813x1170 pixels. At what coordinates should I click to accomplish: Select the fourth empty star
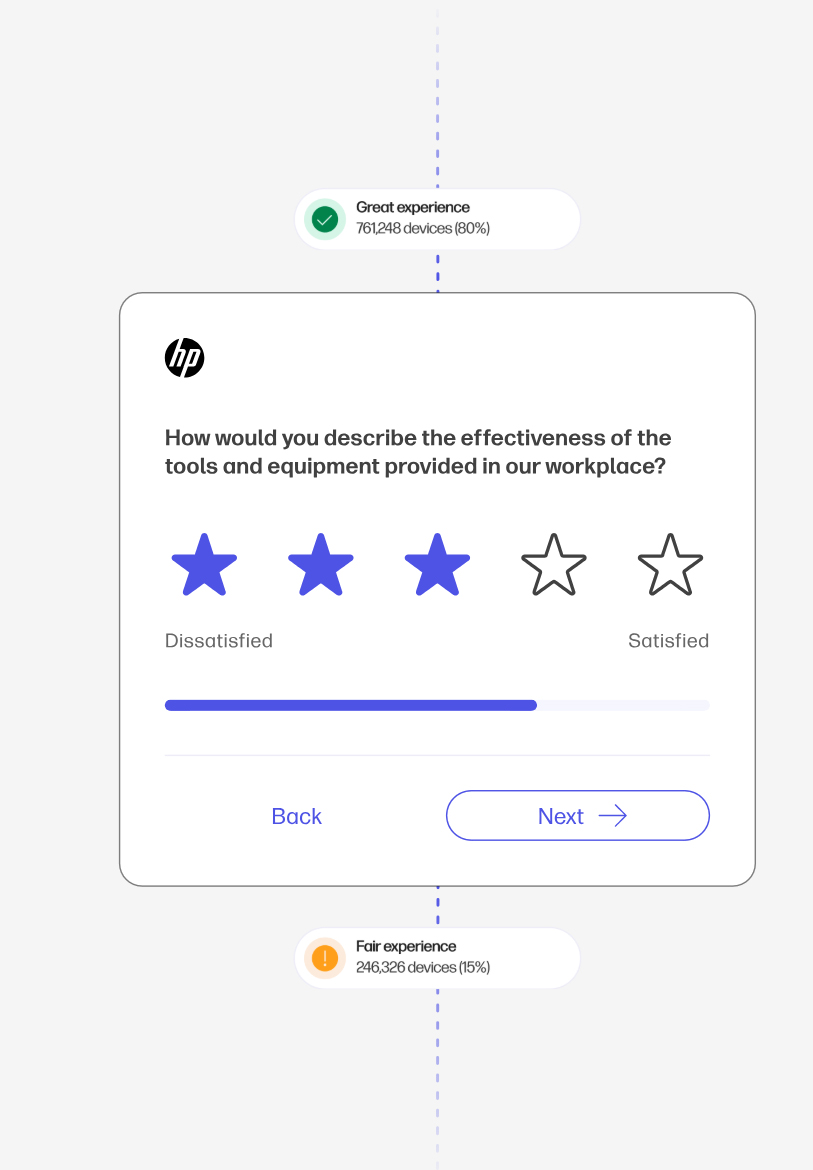click(553, 565)
